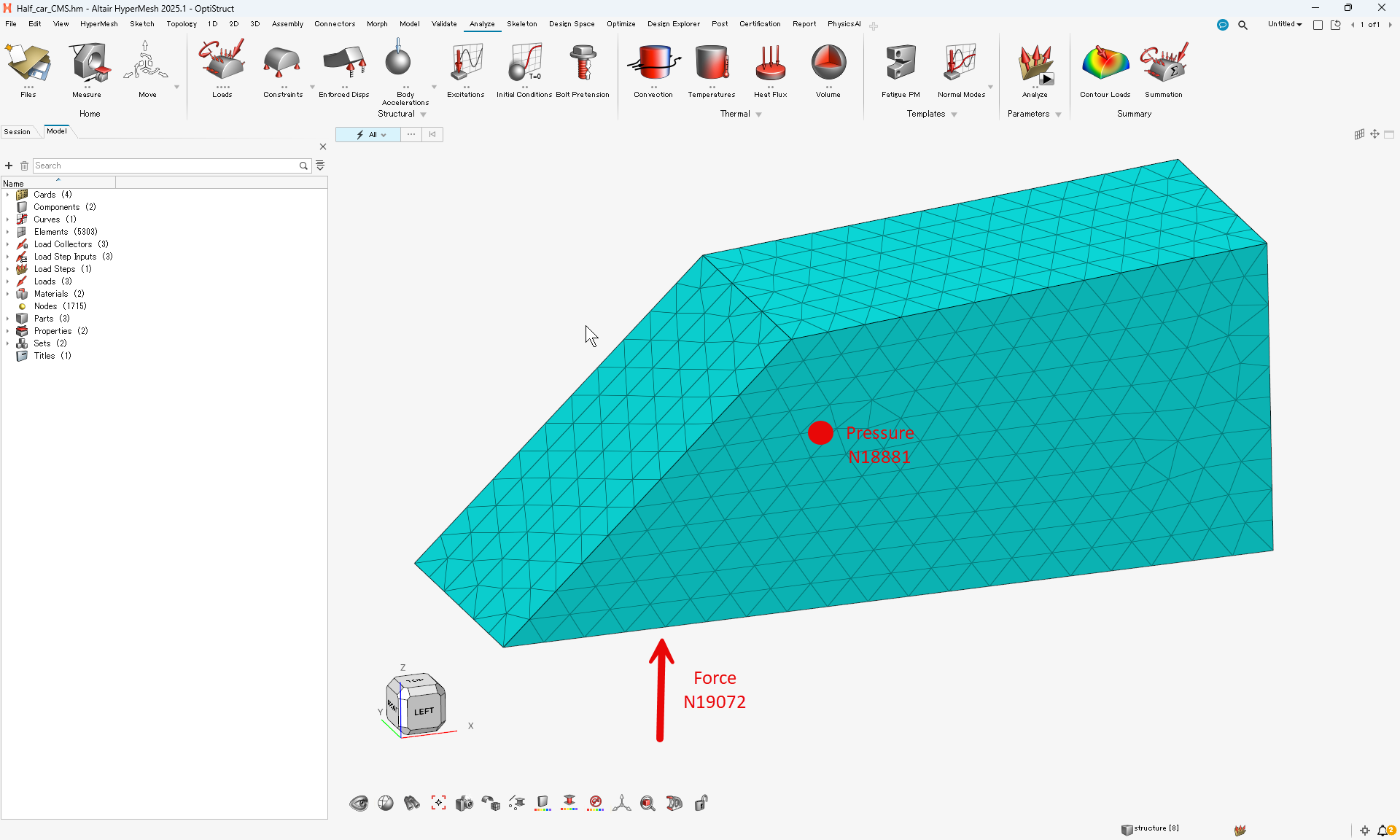
Task: Open the Untitled page dropdown button
Action: tap(1285, 24)
